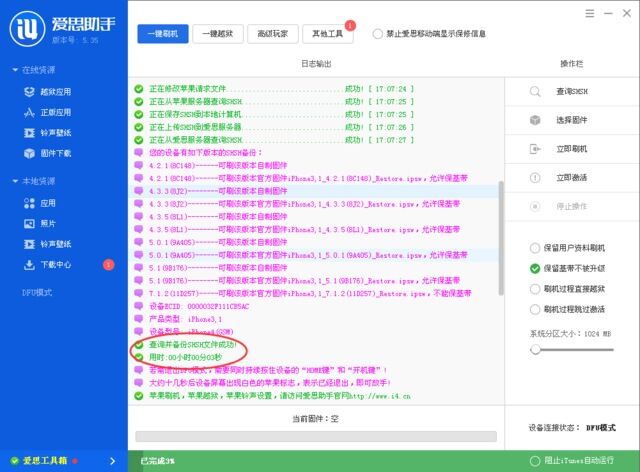The image size is (640, 472).
Task: Click the green check icon beside 苹果刷机 row
Action: pos(139,396)
